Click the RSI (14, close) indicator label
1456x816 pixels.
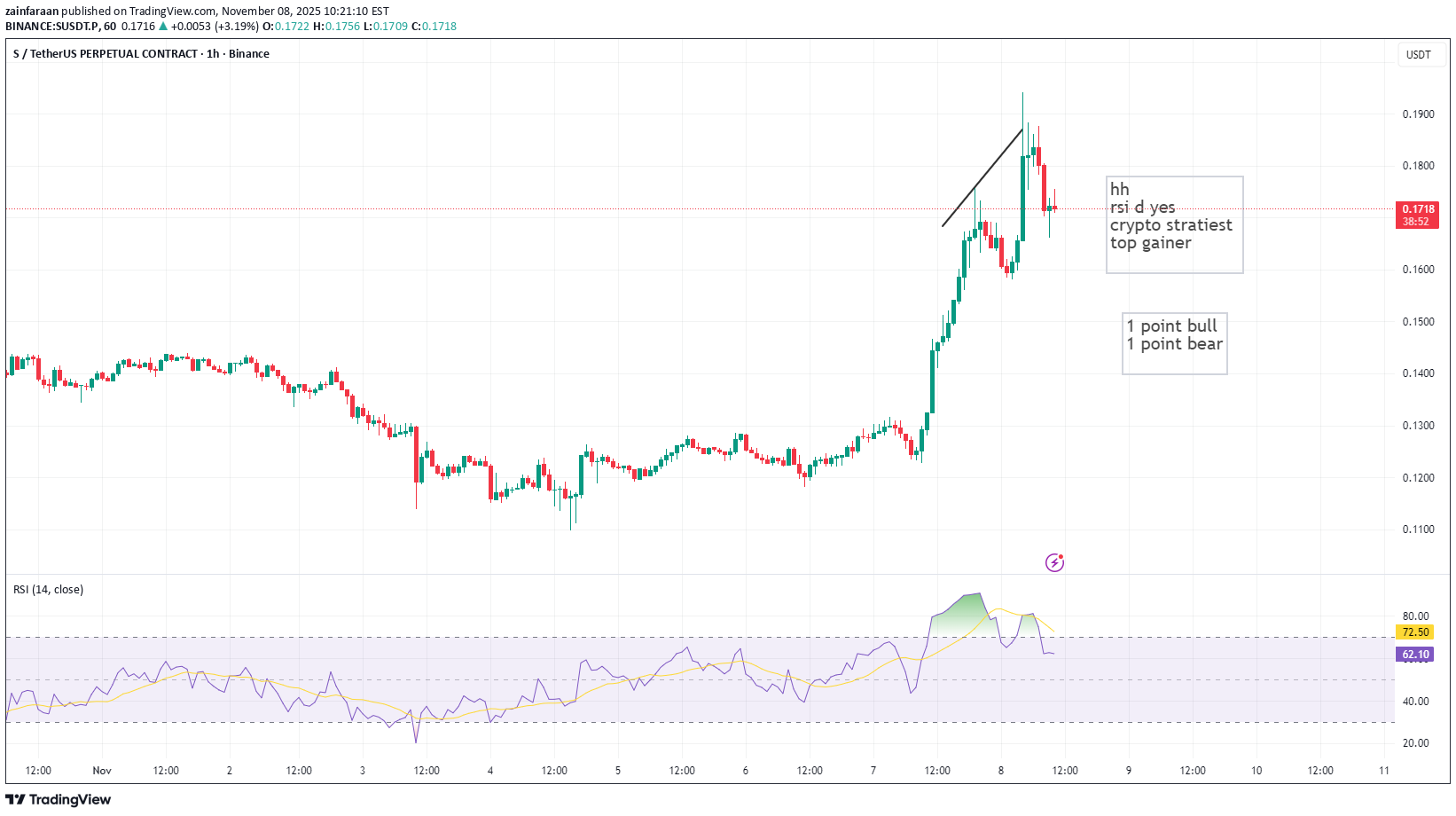48,590
